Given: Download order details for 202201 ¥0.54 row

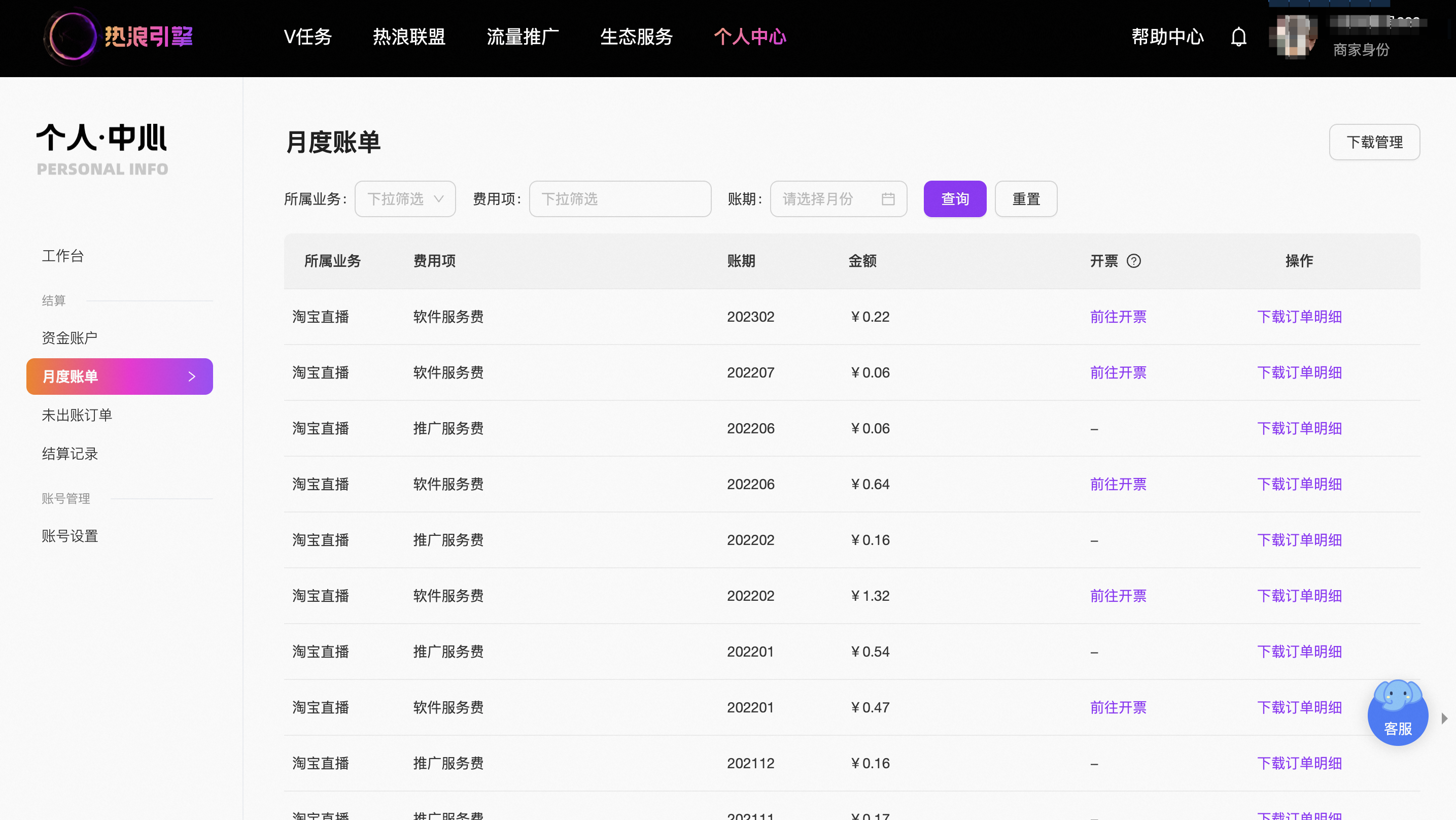Looking at the screenshot, I should pyautogui.click(x=1299, y=652).
